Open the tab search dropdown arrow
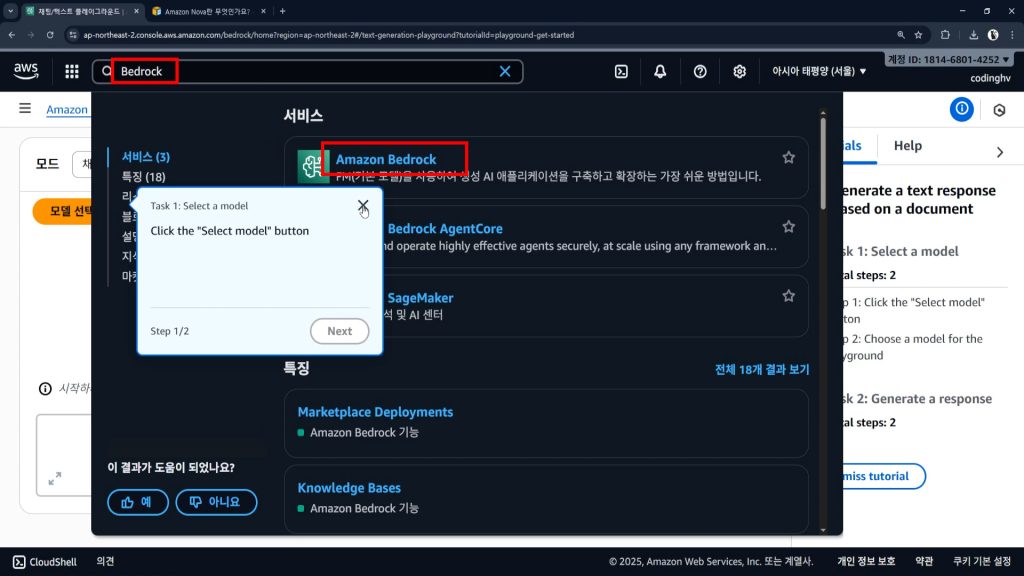1024x576 pixels. tap(10, 11)
